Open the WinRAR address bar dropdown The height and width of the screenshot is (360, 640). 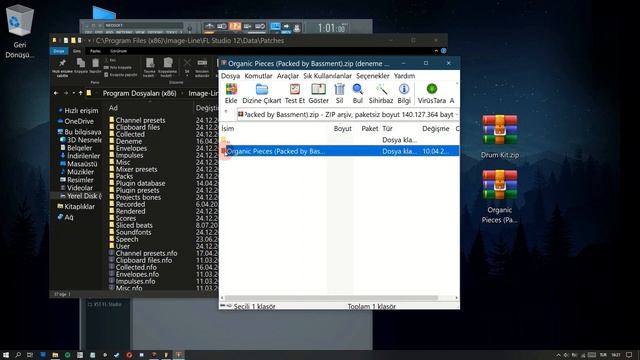(x=456, y=115)
